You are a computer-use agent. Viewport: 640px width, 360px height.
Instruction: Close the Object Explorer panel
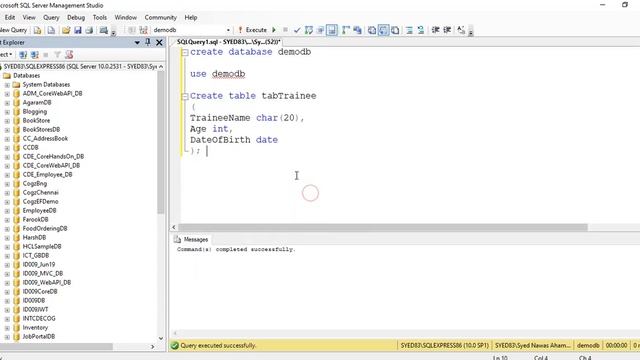pyautogui.click(x=159, y=42)
